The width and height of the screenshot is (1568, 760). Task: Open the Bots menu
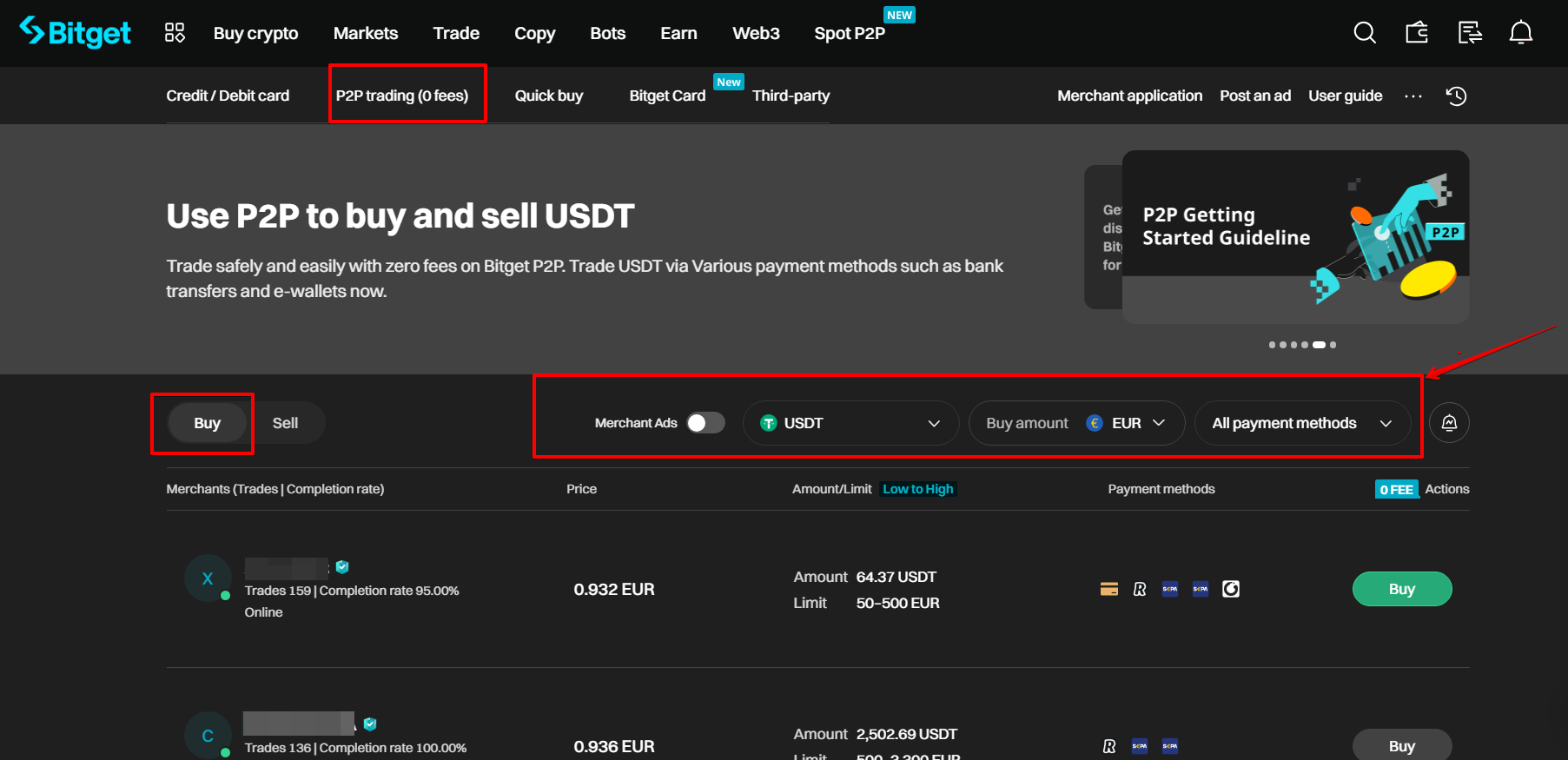607,33
